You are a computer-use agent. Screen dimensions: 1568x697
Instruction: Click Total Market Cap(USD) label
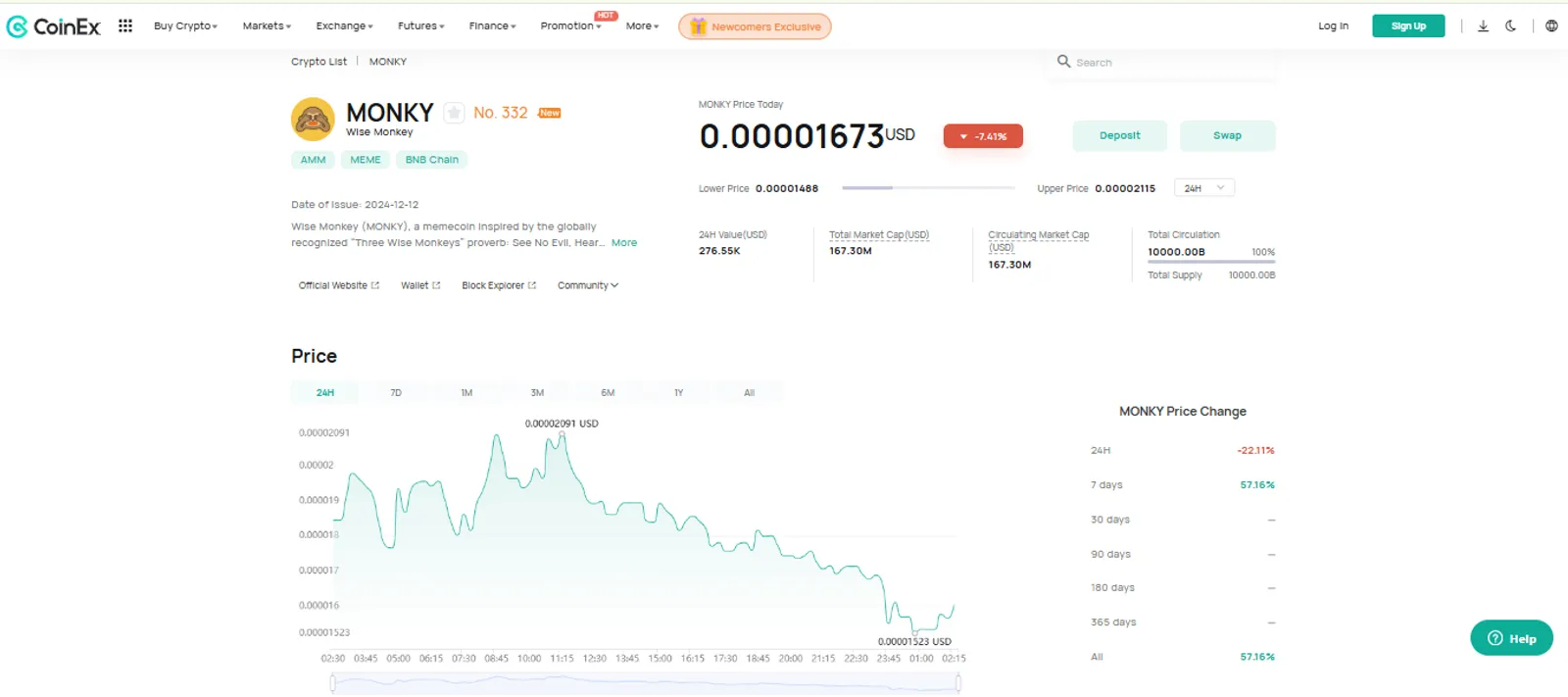pos(879,235)
